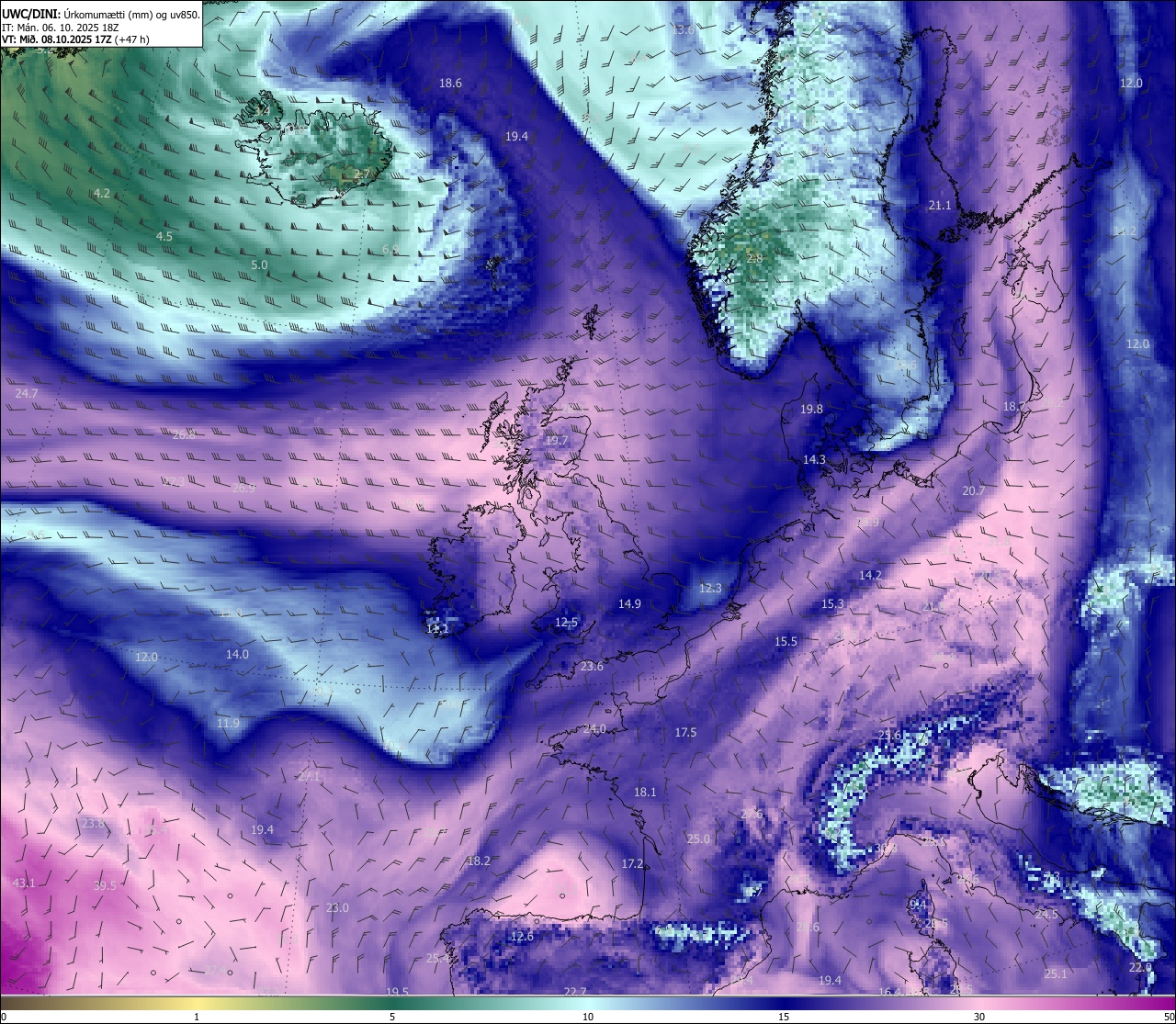Click the 'VT: Mið. 08.10.2025 17Z (+47 h)' line
The height and width of the screenshot is (1024, 1176).
point(75,40)
